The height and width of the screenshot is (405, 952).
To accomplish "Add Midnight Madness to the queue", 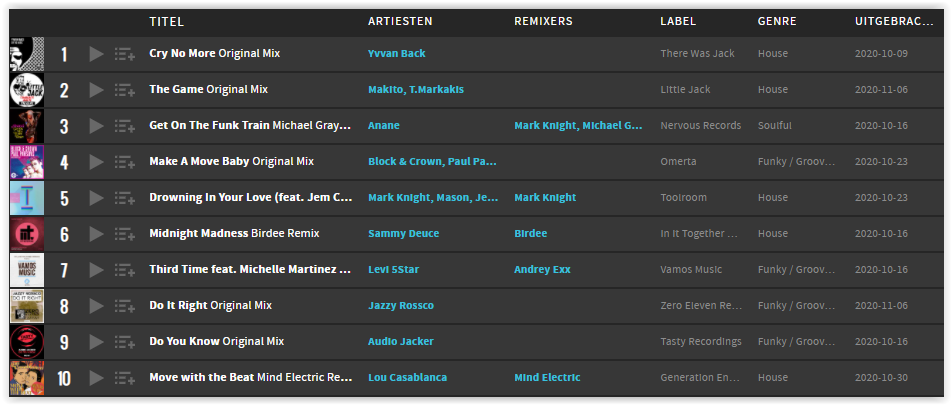I will point(124,234).
